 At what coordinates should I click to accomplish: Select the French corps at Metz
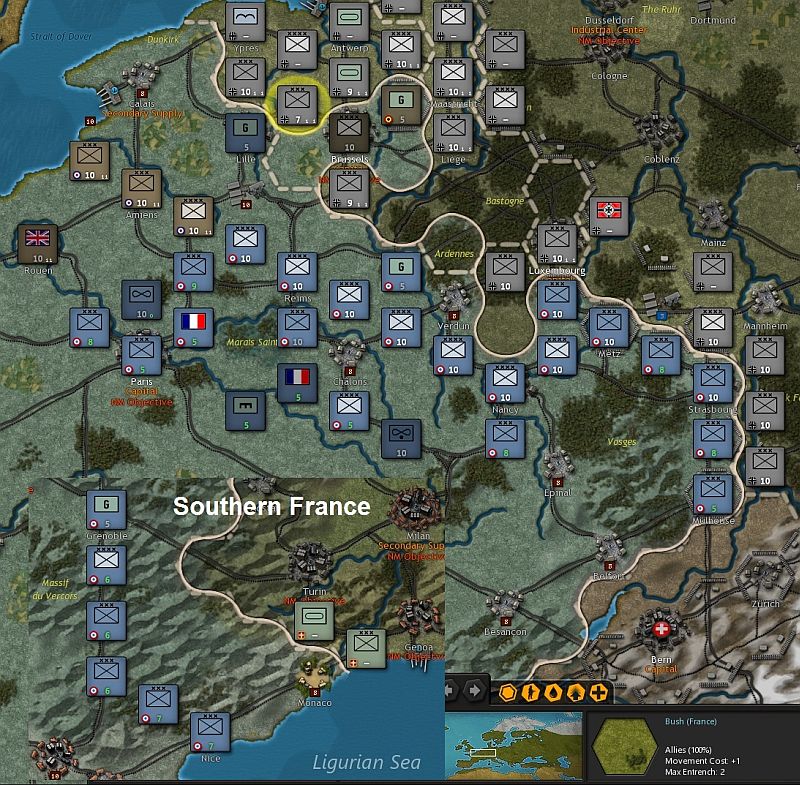(609, 327)
